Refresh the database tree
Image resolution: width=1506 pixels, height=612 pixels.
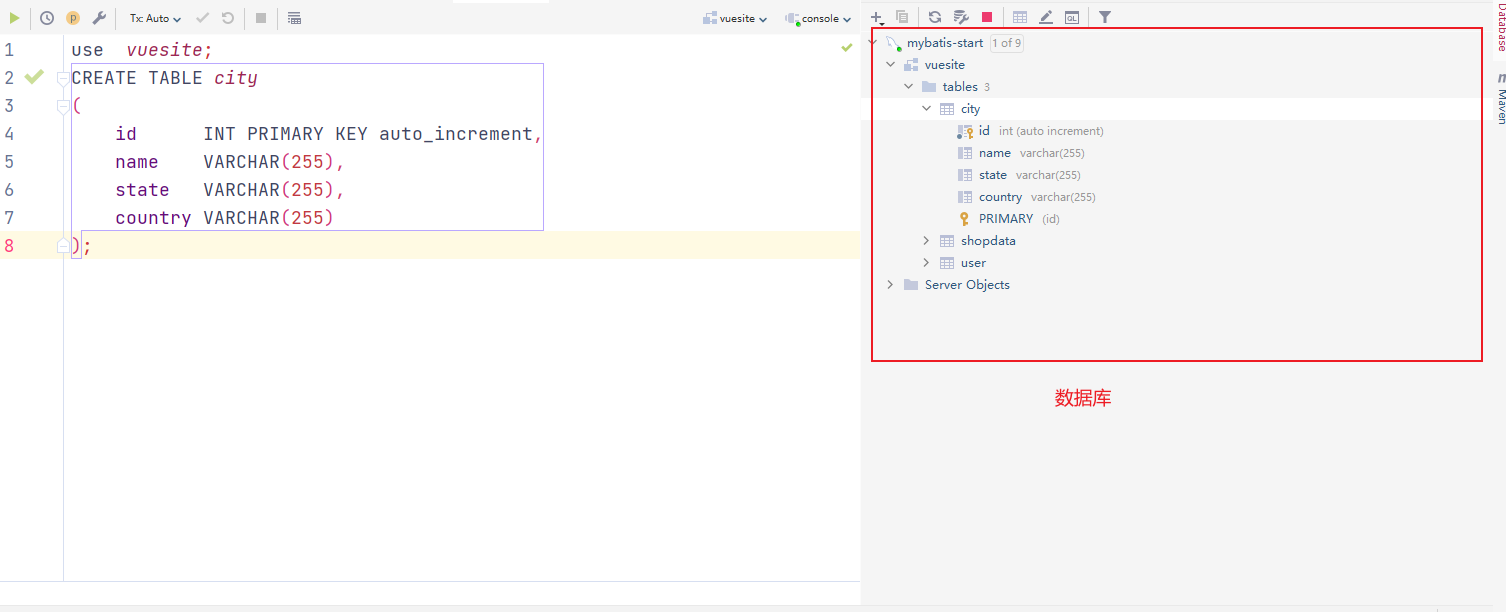(935, 17)
